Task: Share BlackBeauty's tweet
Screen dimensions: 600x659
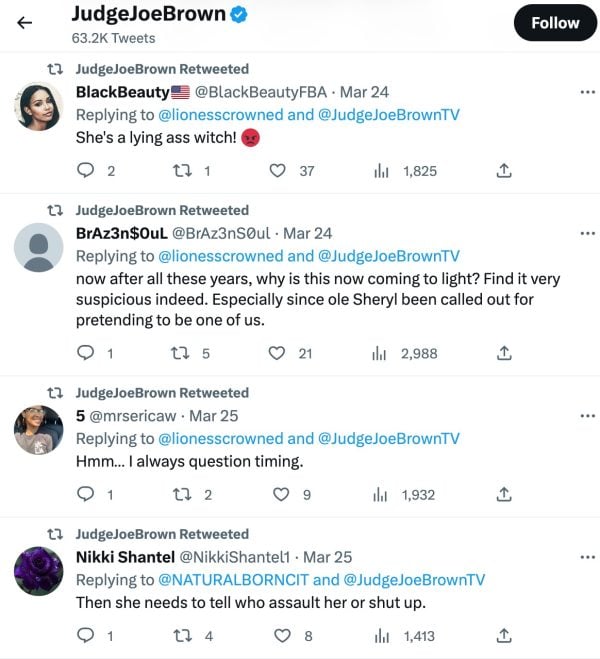Action: tap(504, 171)
